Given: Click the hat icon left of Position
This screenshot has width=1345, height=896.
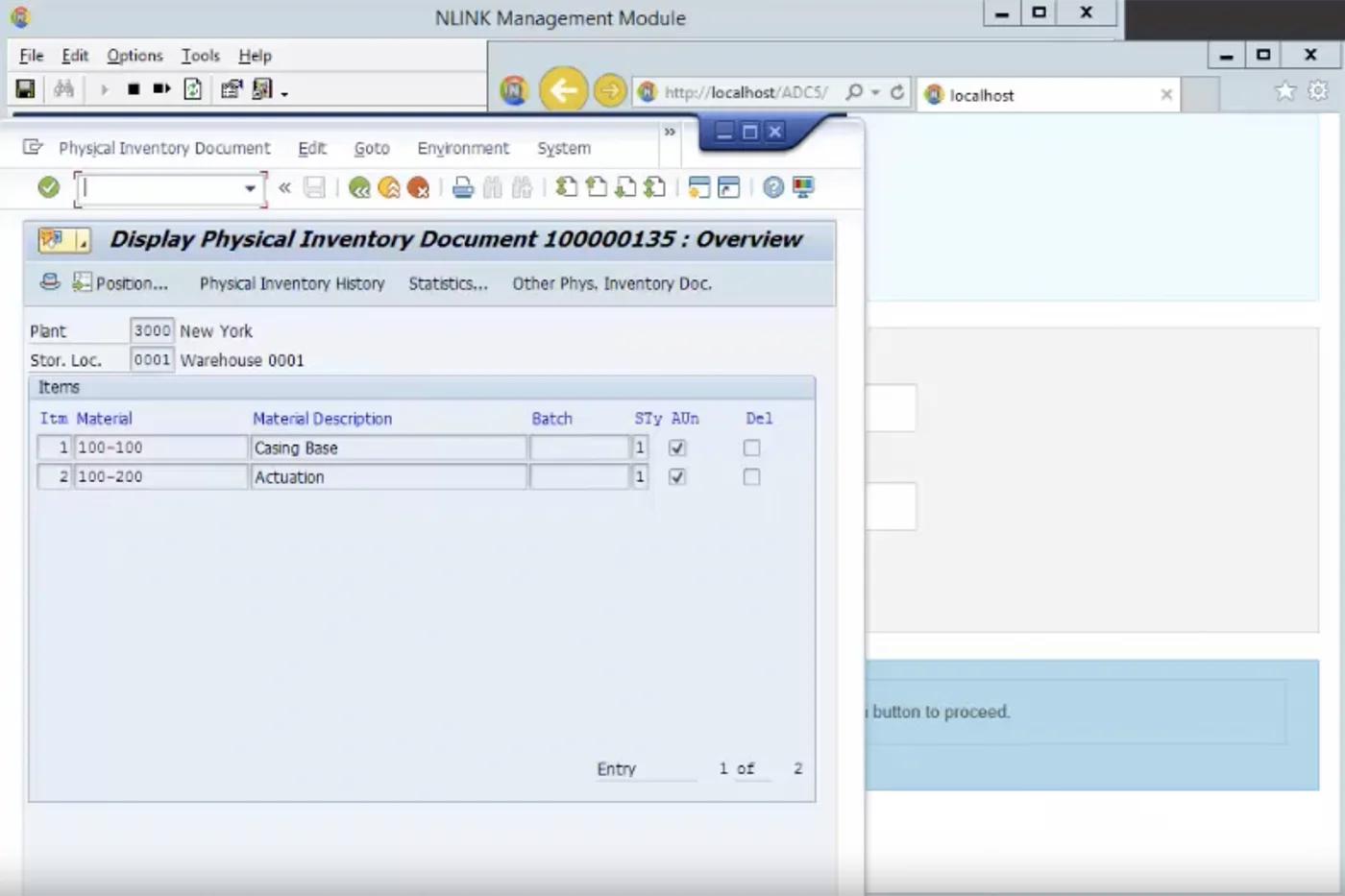Looking at the screenshot, I should click(50, 282).
